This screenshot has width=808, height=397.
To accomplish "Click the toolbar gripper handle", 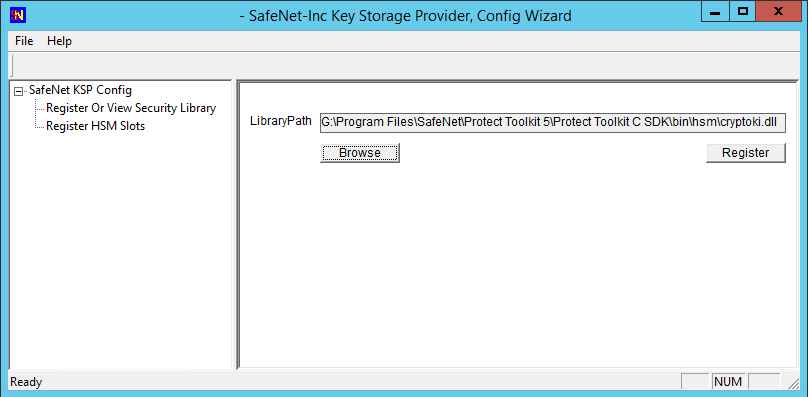I will click(12, 66).
